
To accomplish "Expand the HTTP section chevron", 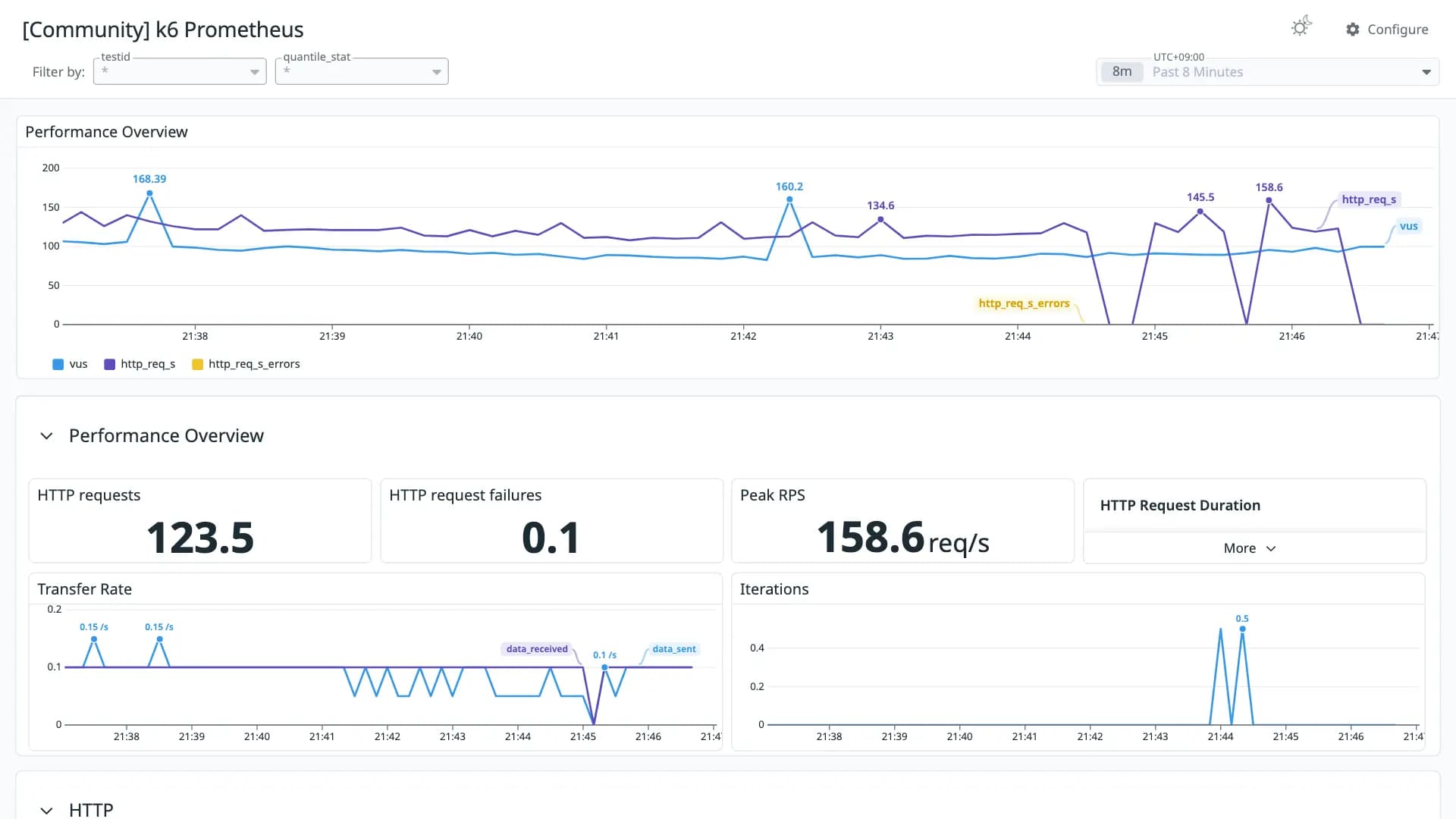I will pyautogui.click(x=46, y=810).
